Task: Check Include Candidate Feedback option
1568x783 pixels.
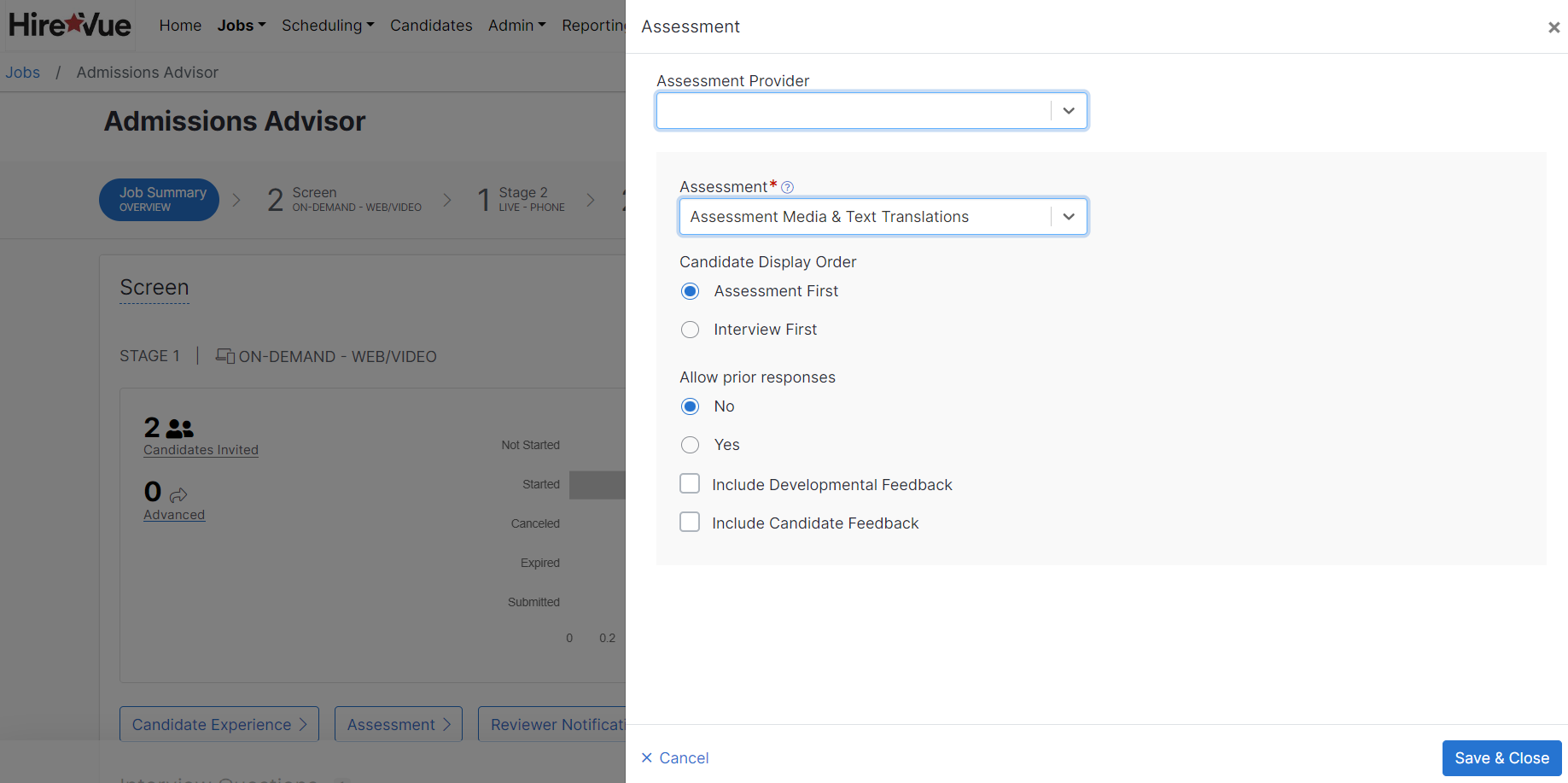Action: coord(690,523)
